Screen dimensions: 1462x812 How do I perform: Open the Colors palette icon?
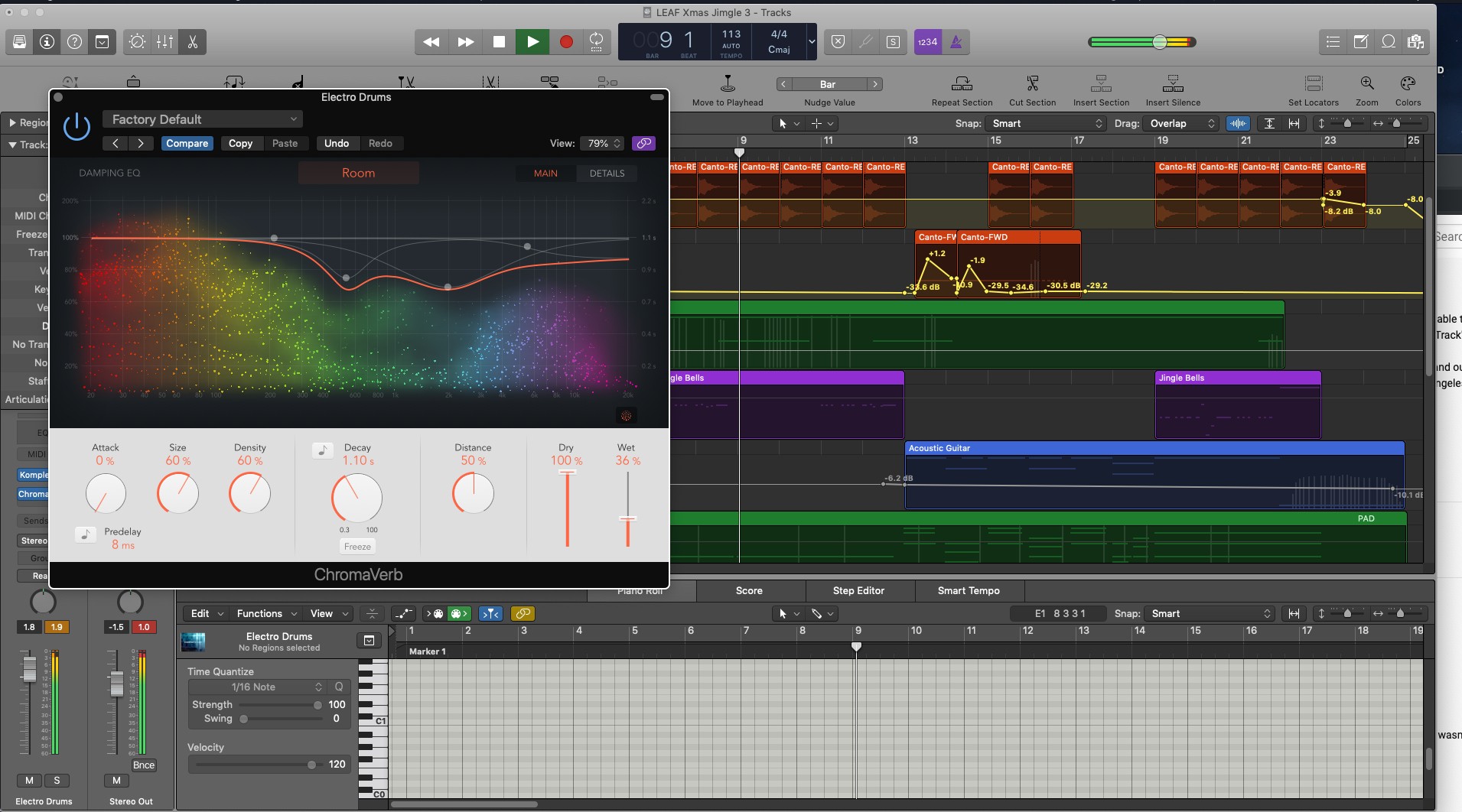tap(1407, 84)
